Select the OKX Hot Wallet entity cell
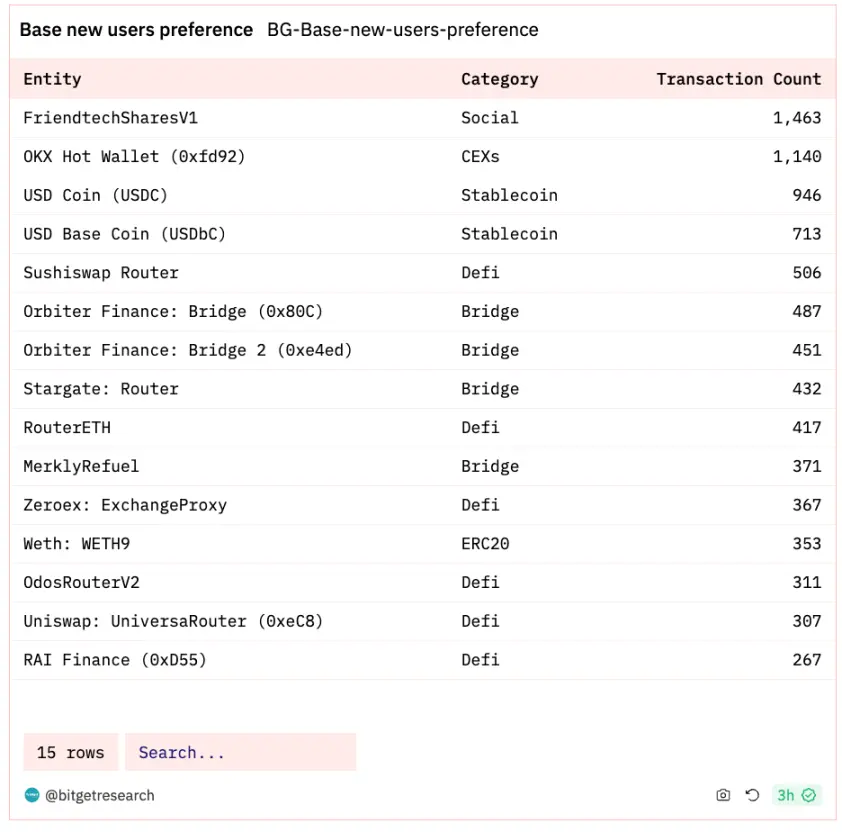 134,157
